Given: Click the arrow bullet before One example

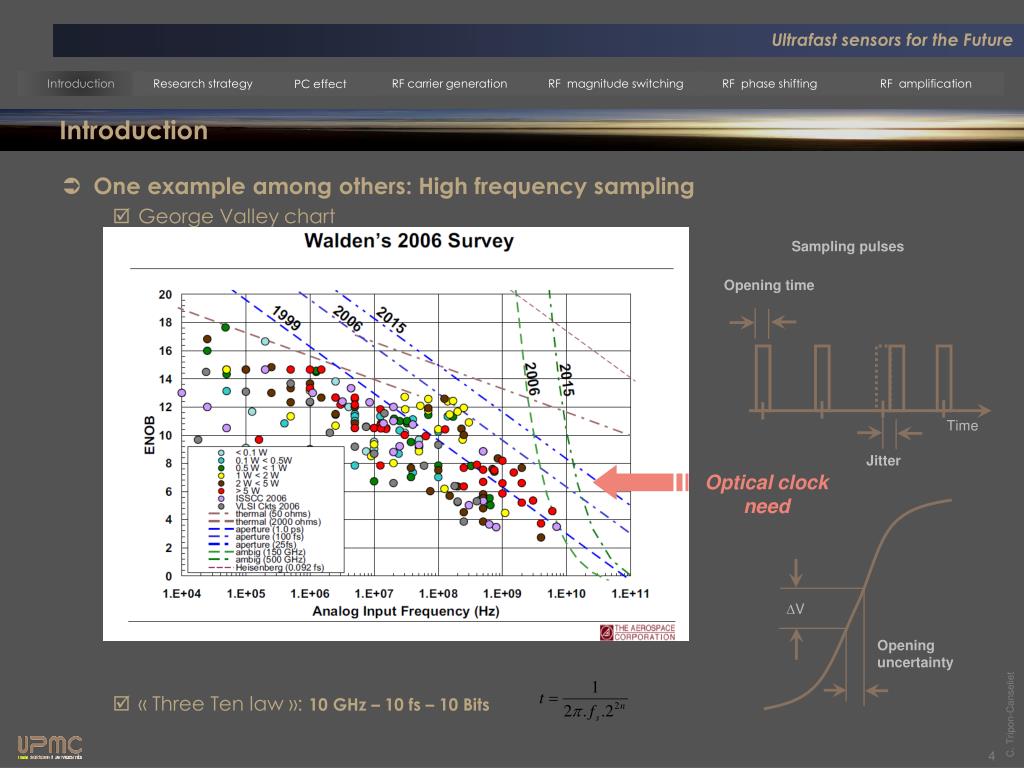Looking at the screenshot, I should [72, 187].
